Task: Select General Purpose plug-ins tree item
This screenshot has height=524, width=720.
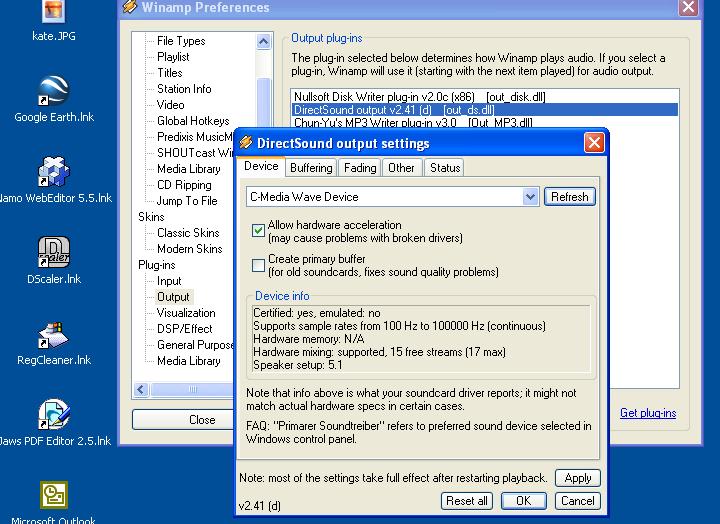Action: [x=195, y=345]
